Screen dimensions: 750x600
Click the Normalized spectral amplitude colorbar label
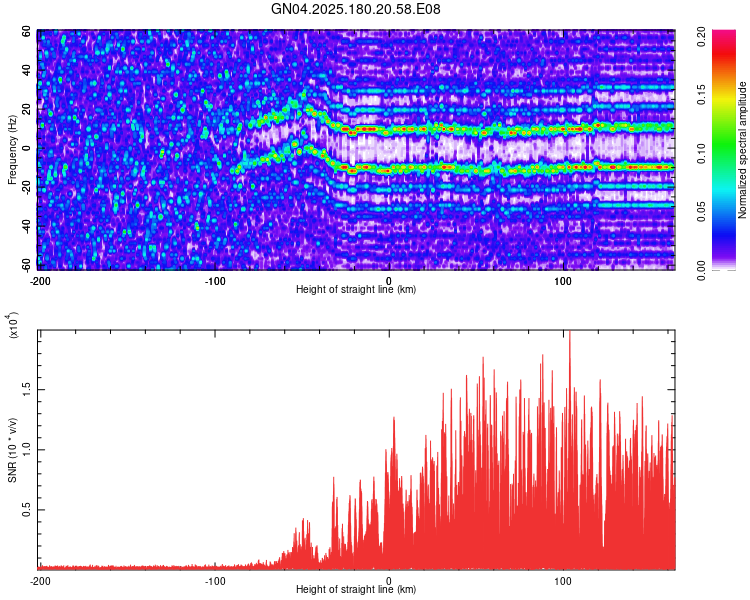tap(742, 150)
